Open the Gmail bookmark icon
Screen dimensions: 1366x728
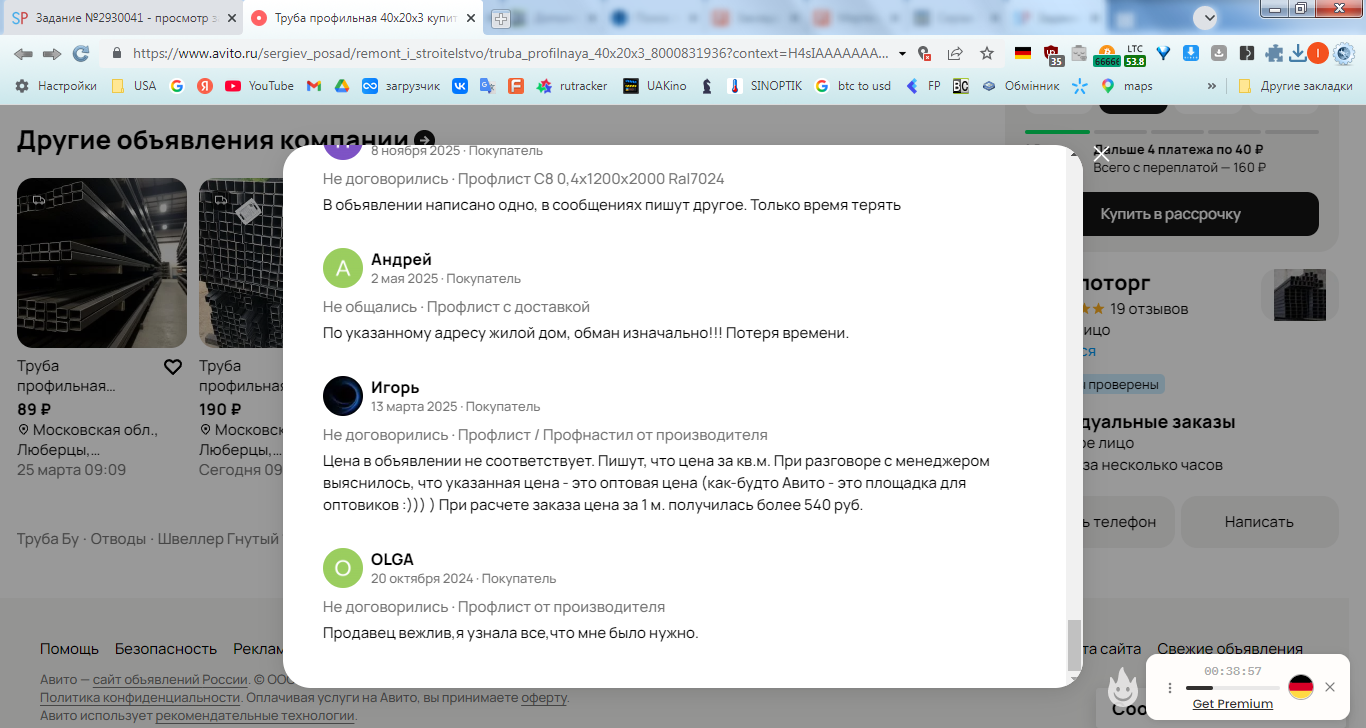pyautogui.click(x=313, y=86)
